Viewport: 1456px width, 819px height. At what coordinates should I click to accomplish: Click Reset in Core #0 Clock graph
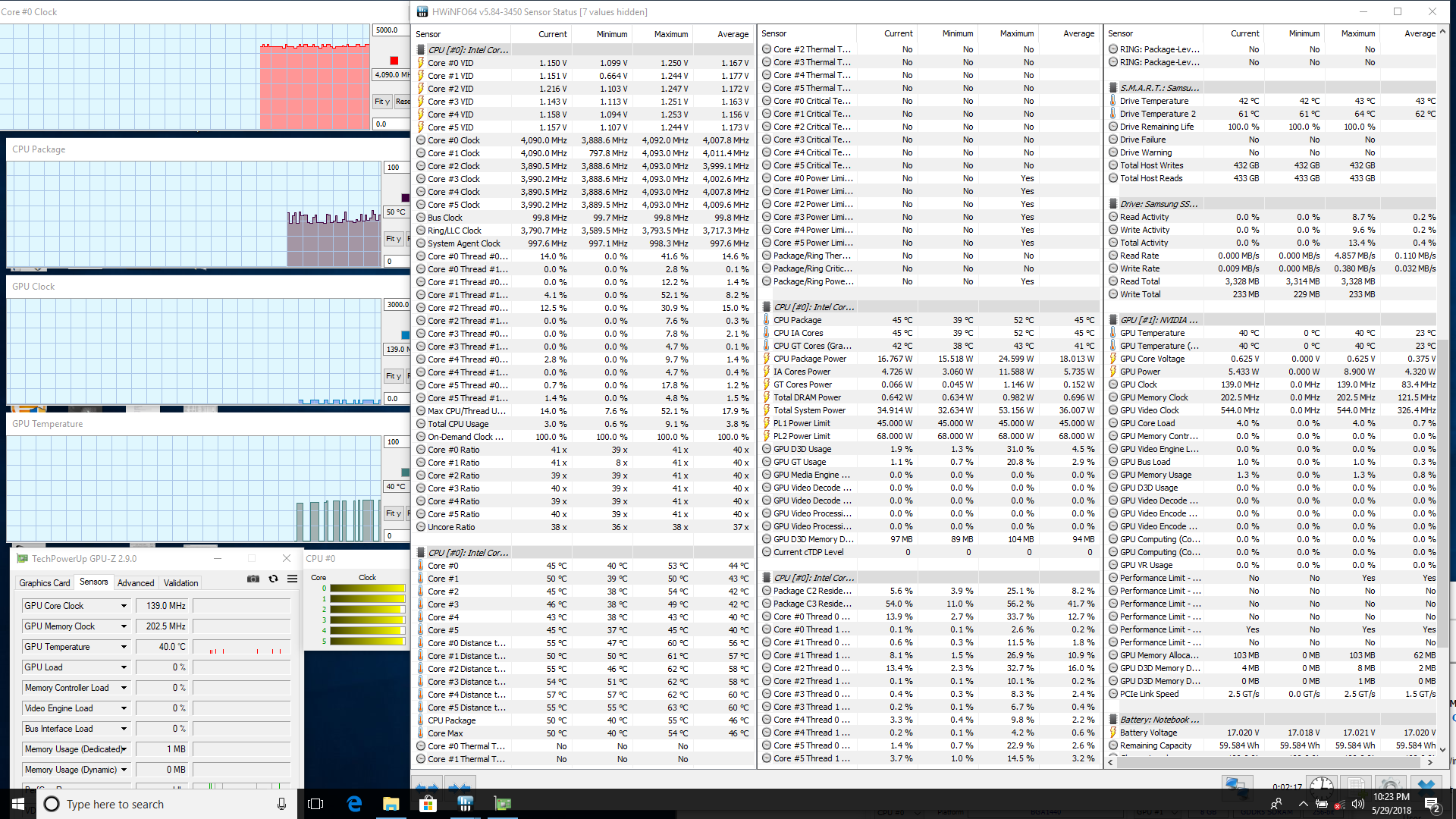point(402,102)
